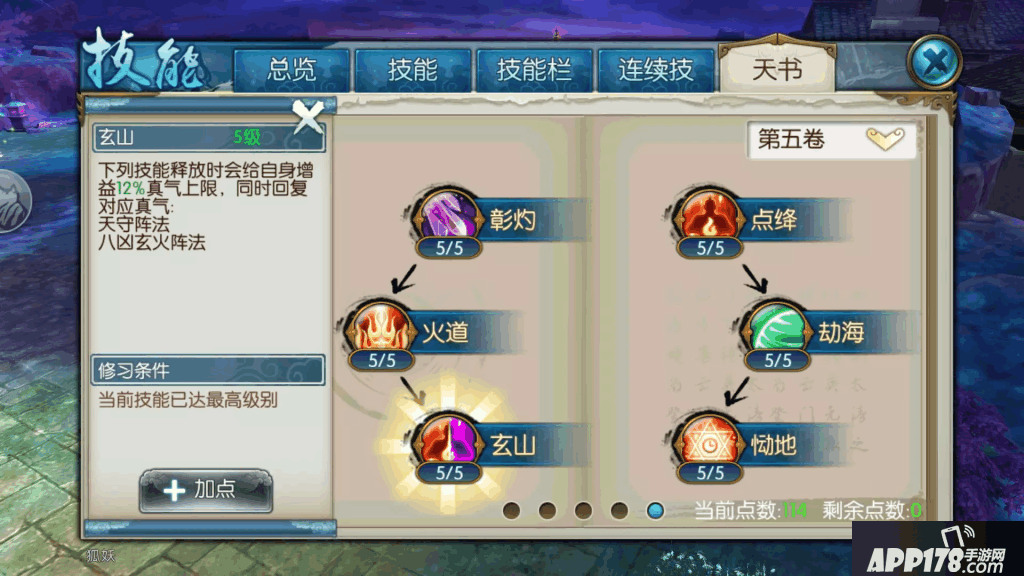Select the fifth blue page dot
This screenshot has width=1024, height=576.
pyautogui.click(x=655, y=510)
